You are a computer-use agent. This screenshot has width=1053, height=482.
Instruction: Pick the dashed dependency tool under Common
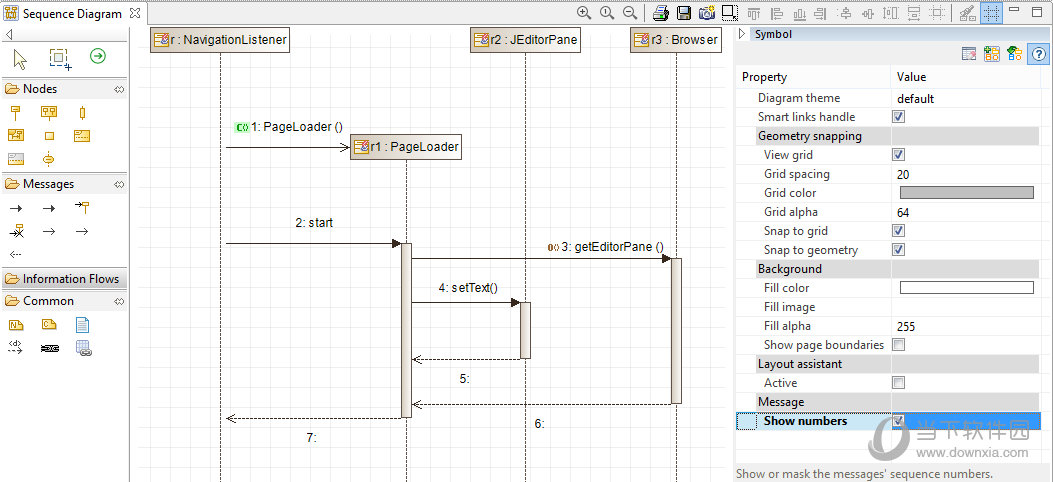(15, 348)
